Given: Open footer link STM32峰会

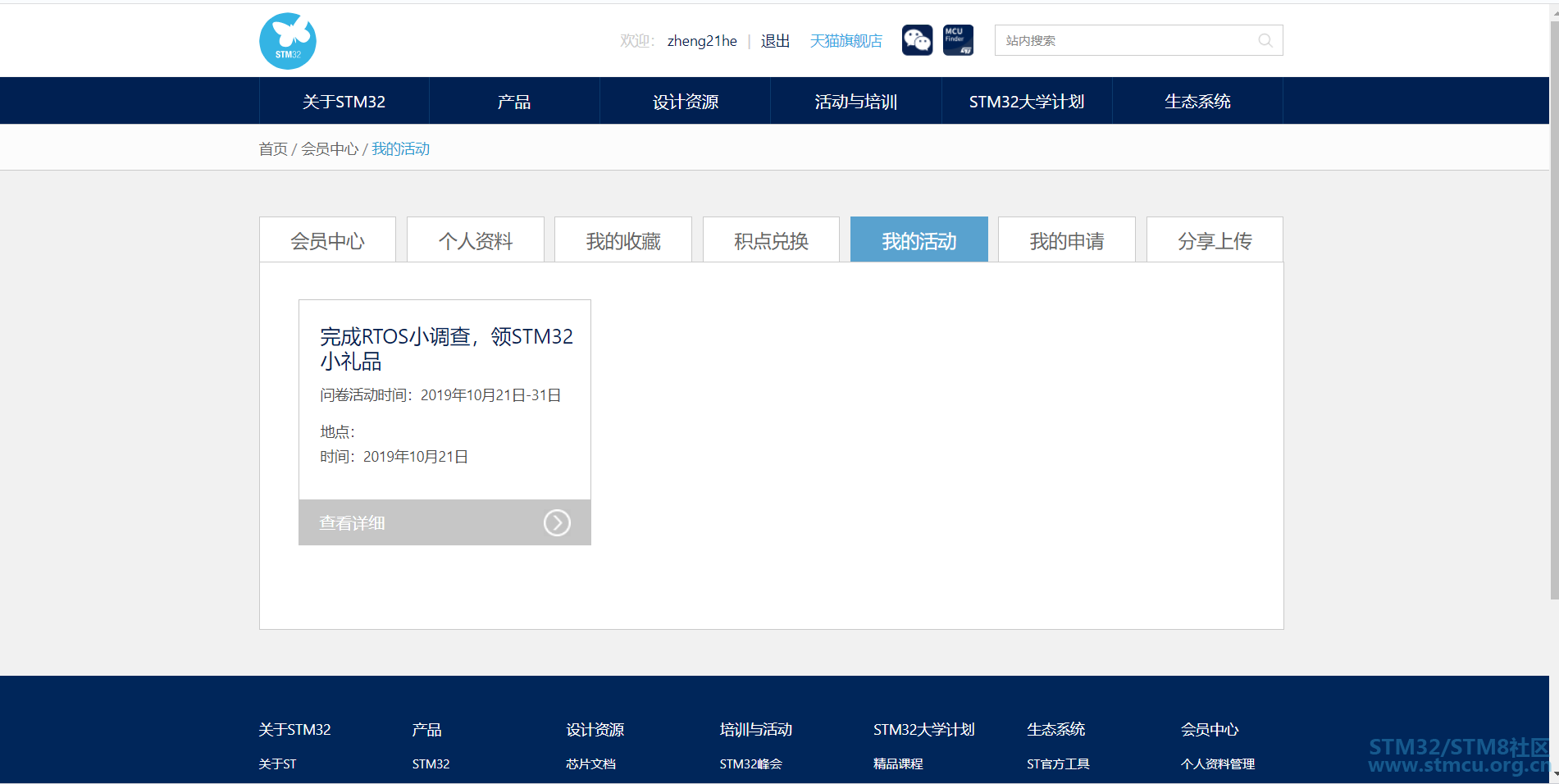Looking at the screenshot, I should 750,763.
